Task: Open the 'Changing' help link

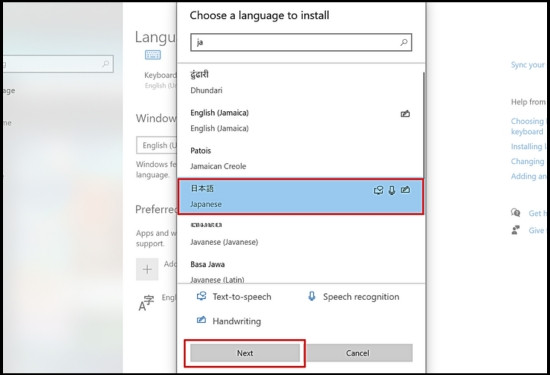Action: (528, 161)
